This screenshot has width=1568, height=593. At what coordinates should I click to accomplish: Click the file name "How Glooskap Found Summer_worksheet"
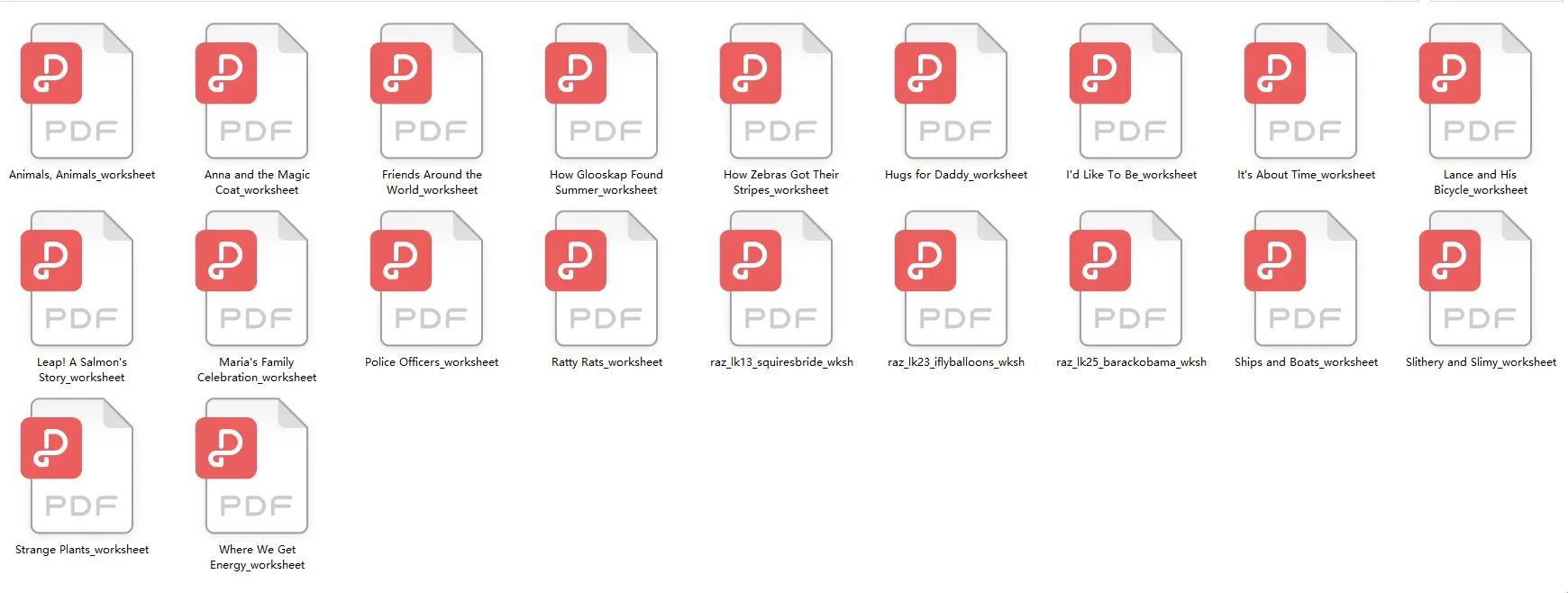point(606,182)
